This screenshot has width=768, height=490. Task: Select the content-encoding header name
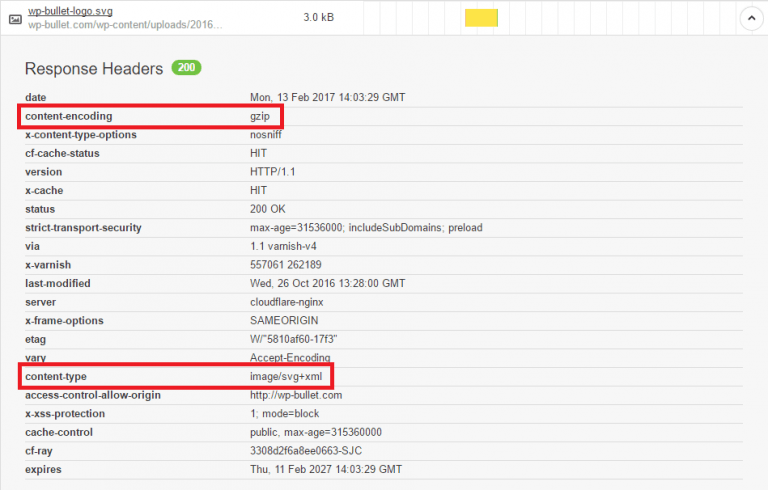pyautogui.click(x=69, y=116)
